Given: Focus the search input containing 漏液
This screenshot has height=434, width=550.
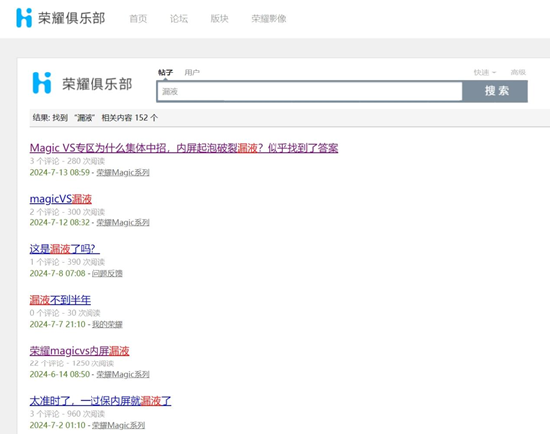Looking at the screenshot, I should [309, 92].
